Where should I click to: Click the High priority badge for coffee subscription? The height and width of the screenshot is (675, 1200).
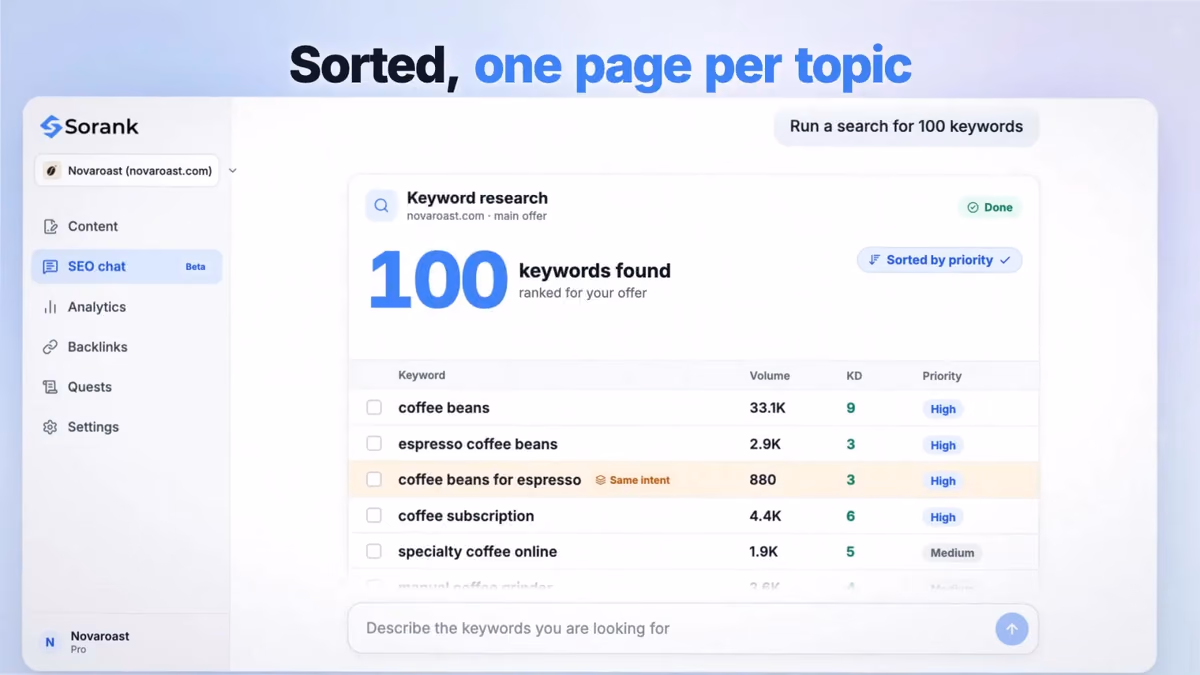(943, 517)
